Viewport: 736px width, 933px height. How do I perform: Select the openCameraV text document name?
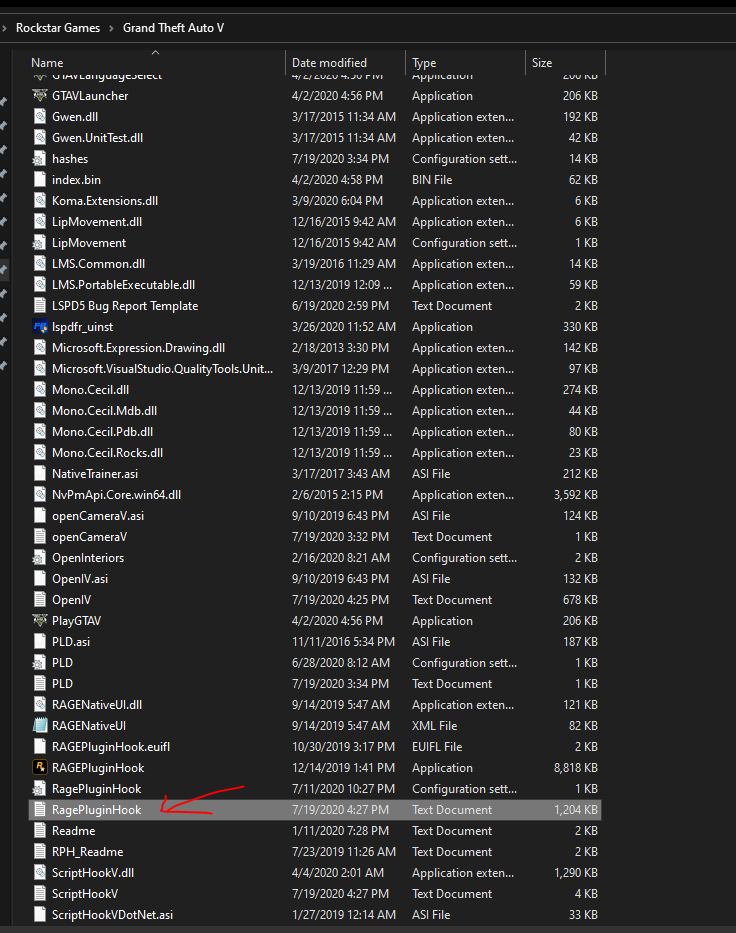[89, 537]
